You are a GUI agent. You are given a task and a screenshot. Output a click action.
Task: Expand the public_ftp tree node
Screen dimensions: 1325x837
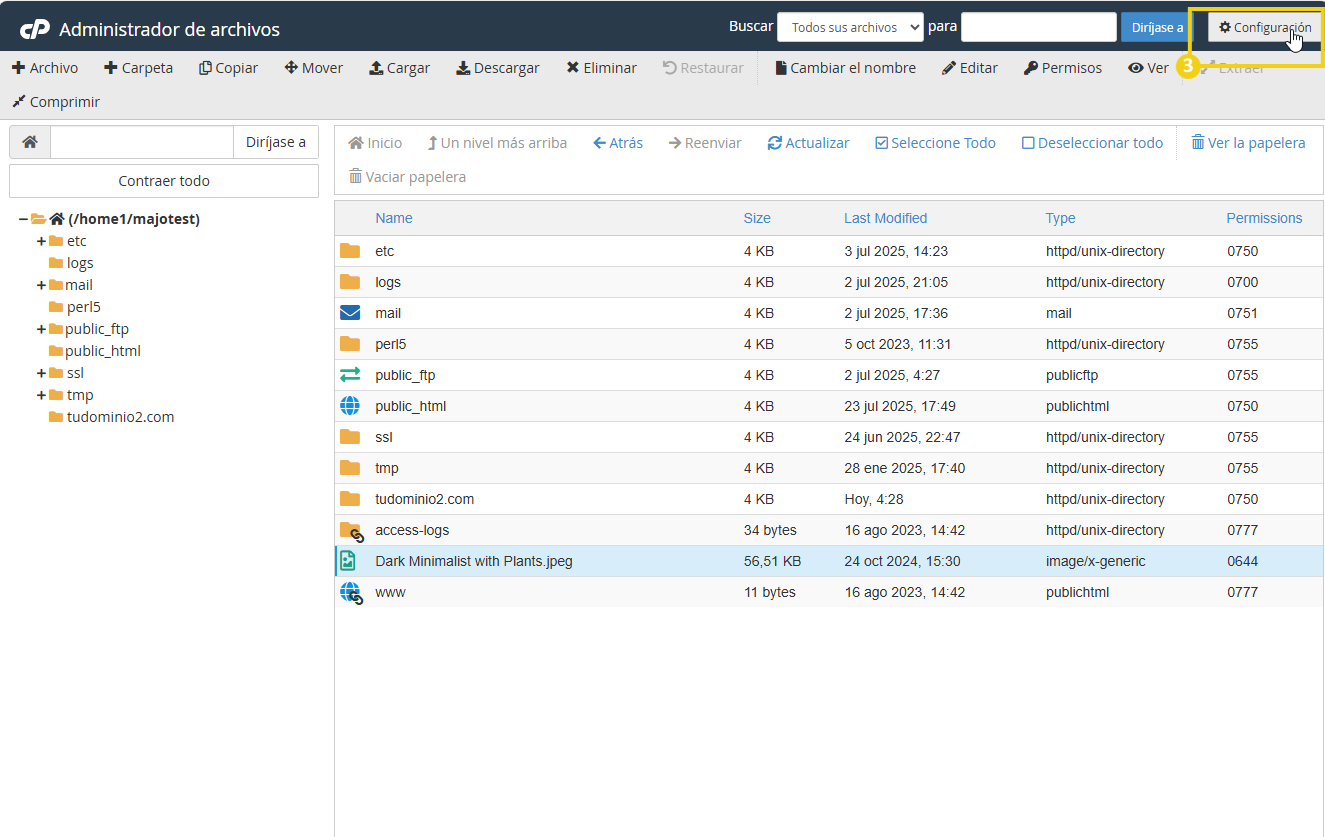pos(41,329)
